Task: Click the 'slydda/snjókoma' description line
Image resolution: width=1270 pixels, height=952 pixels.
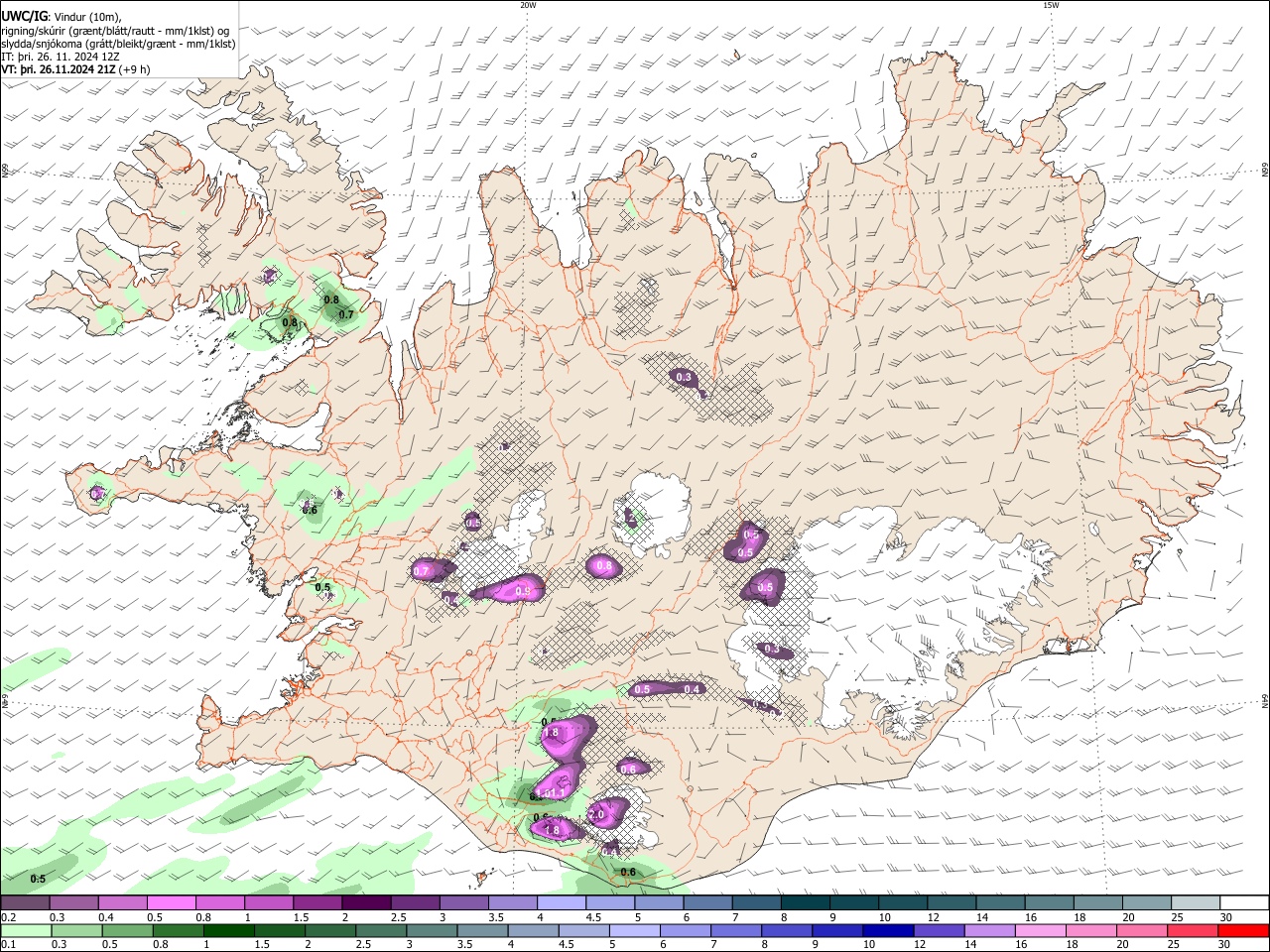Action: [x=118, y=44]
